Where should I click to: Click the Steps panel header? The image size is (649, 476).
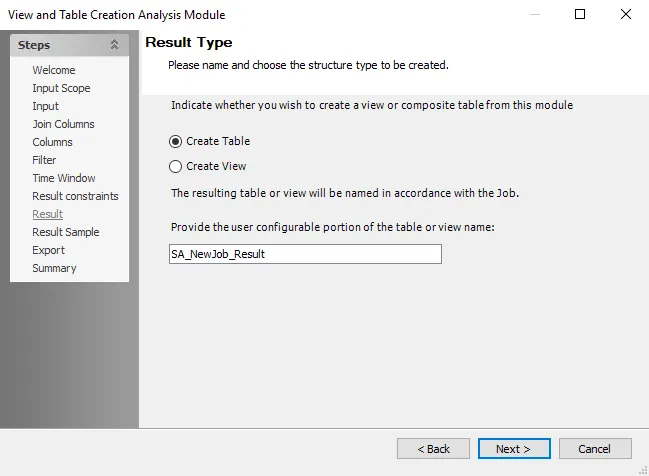[x=70, y=45]
